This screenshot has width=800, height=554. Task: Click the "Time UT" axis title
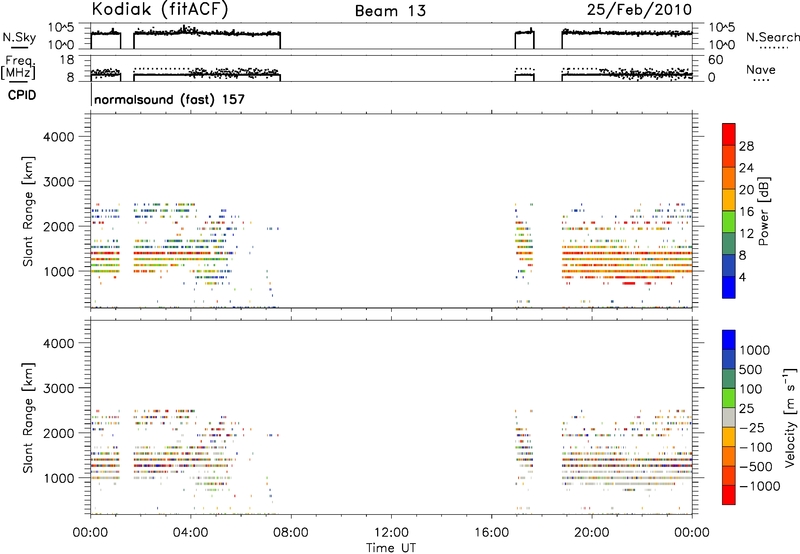coord(391,547)
